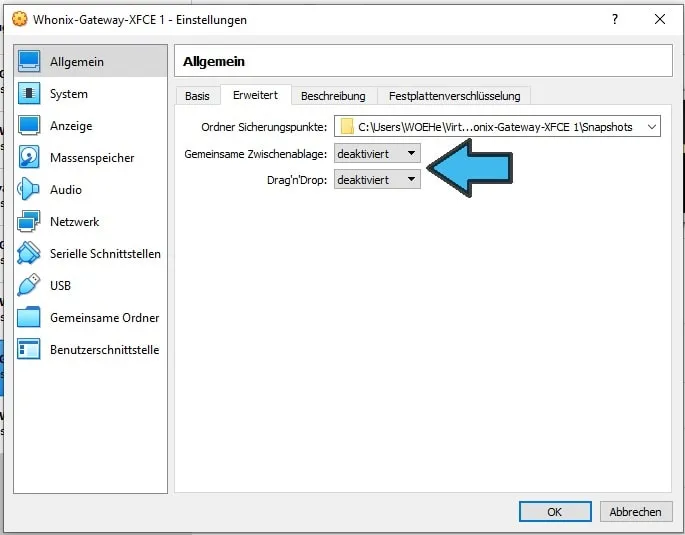
Task: Click the Allgemein monitor icon in sidebar
Action: (29, 61)
